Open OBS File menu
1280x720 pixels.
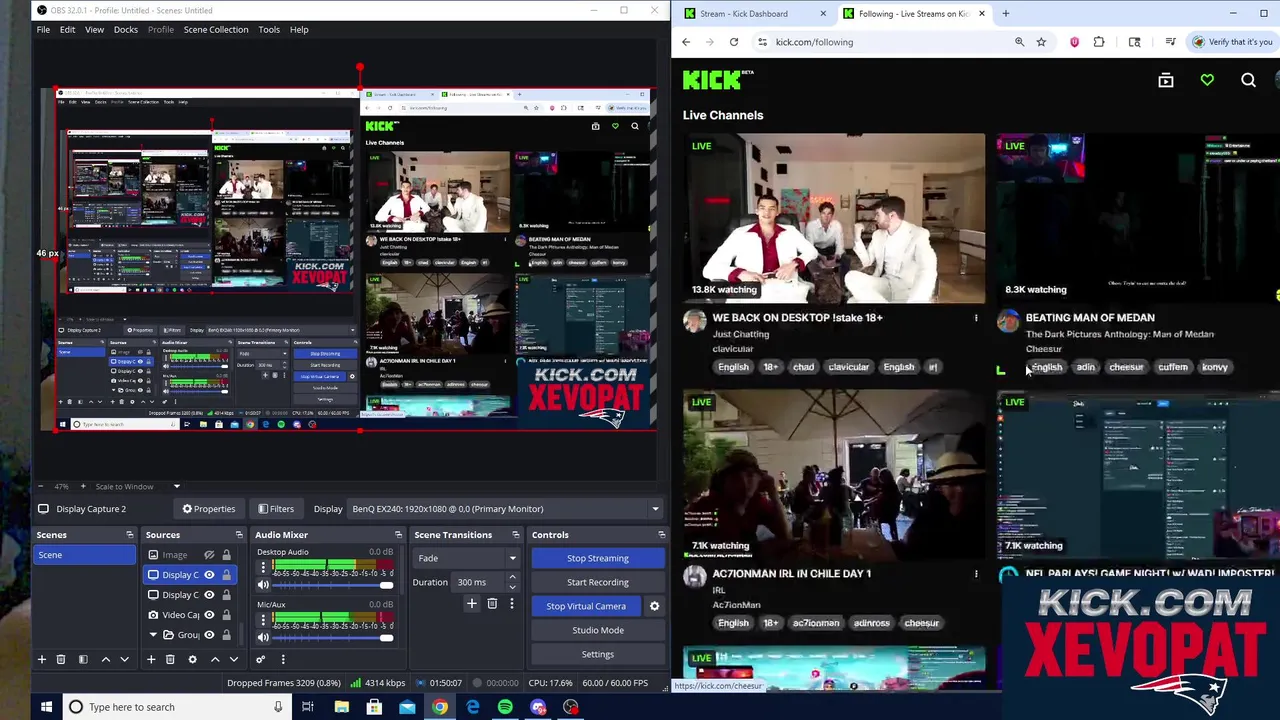tap(43, 29)
